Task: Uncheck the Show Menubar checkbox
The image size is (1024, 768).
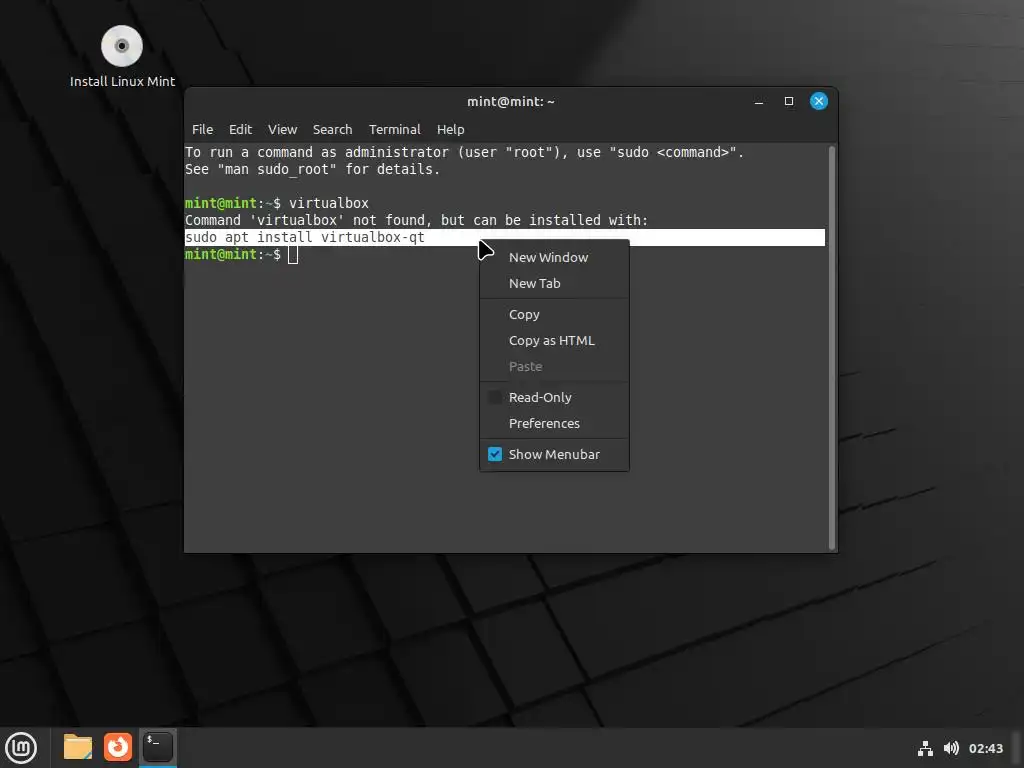Action: point(495,455)
